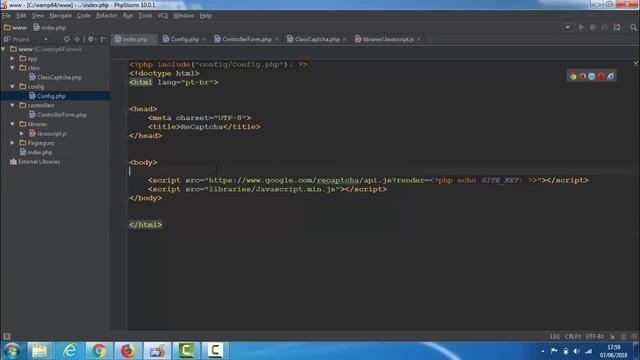Toggle read-only lock icon in status bar

pos(612,336)
